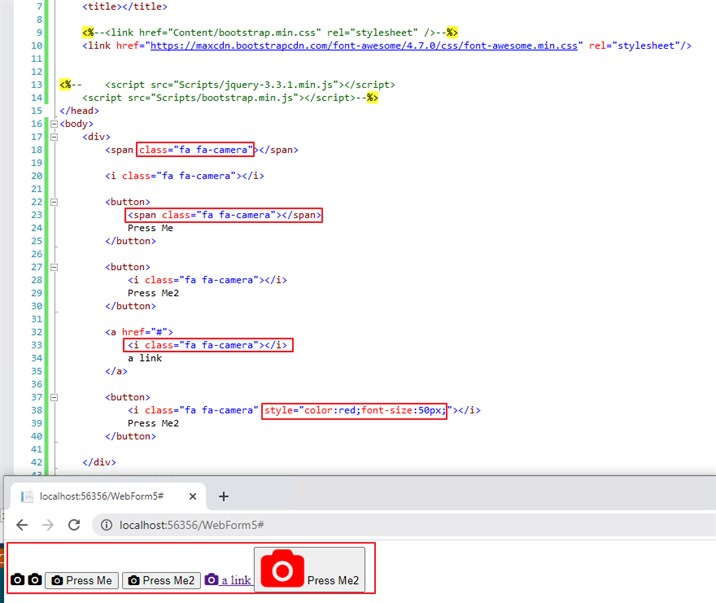Click the jquery-3.3.1.min.js script line
The height and width of the screenshot is (603, 716).
click(250, 84)
